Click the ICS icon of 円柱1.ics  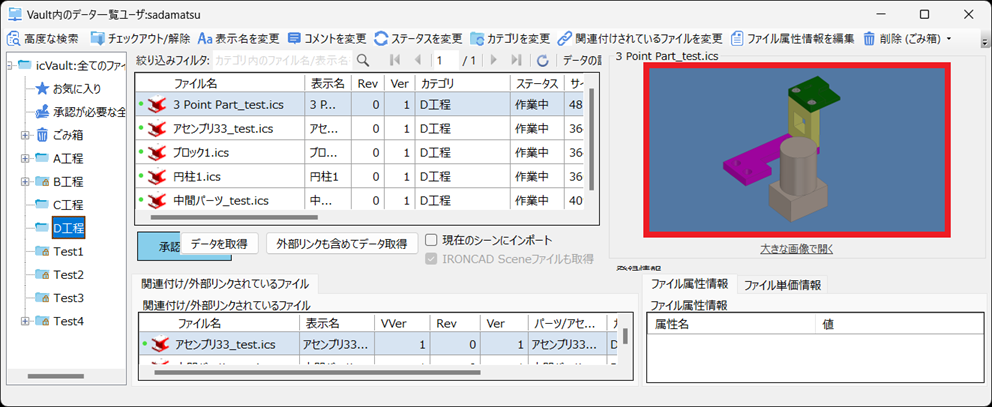pyautogui.click(x=156, y=177)
